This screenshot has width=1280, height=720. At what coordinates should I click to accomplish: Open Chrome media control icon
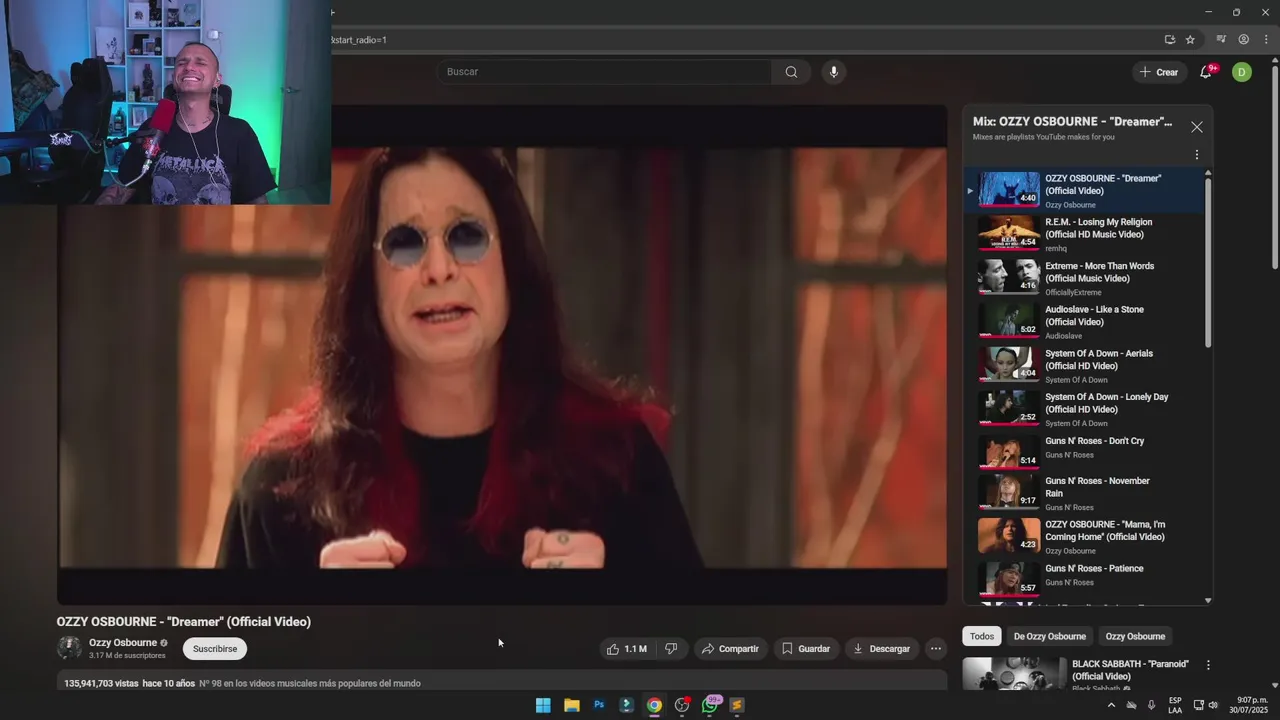tap(1221, 40)
